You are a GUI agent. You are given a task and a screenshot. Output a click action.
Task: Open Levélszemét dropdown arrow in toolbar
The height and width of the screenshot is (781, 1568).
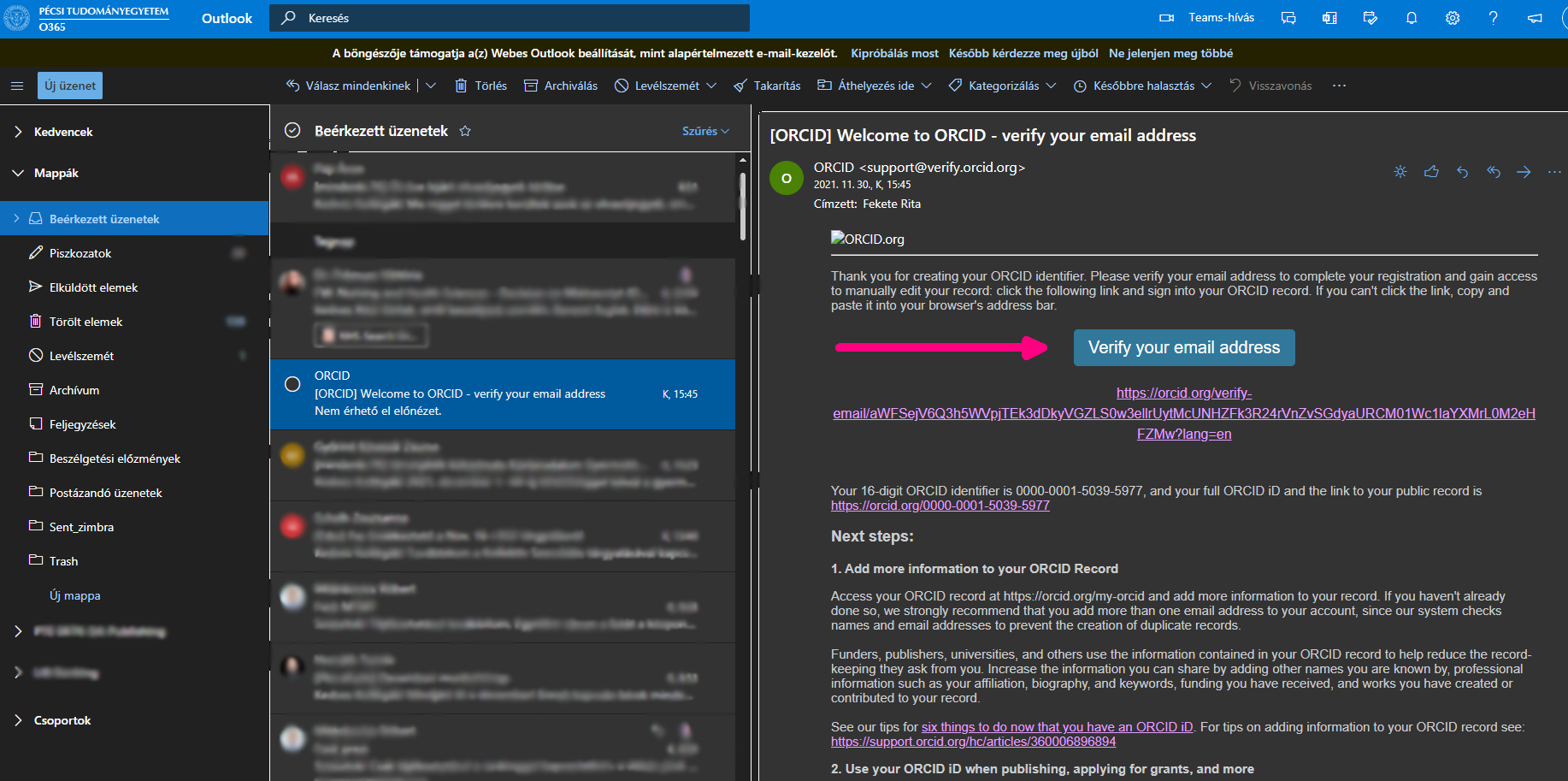tap(712, 86)
